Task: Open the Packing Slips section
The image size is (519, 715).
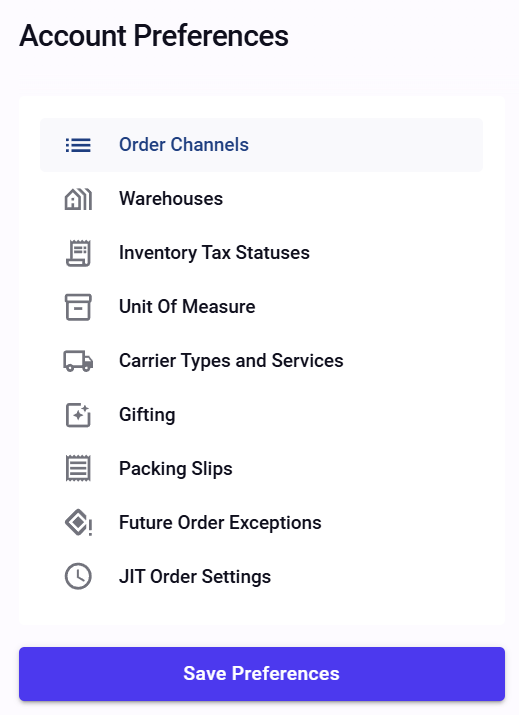Action: click(x=261, y=469)
